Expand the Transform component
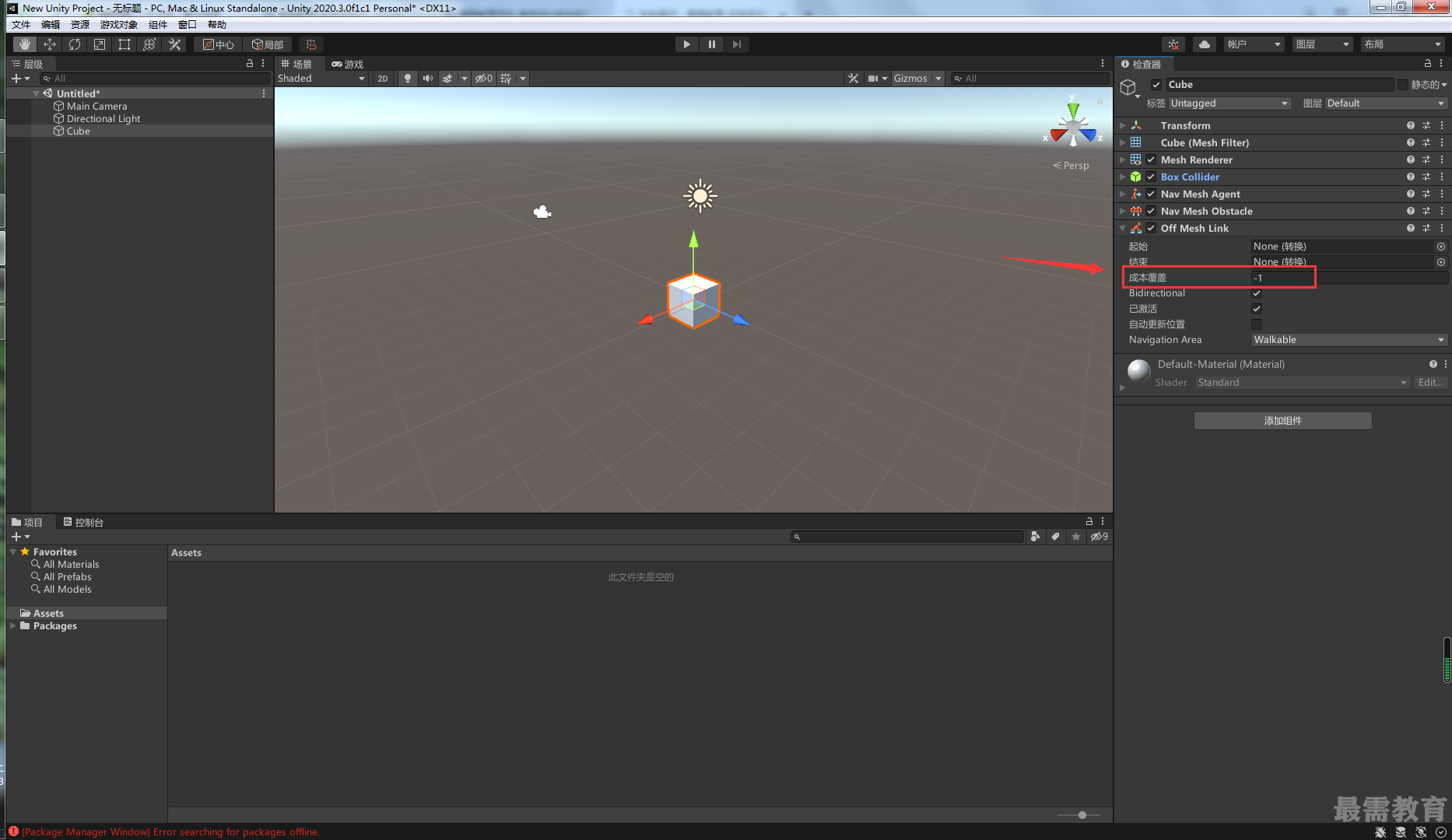The height and width of the screenshot is (840, 1452). pyautogui.click(x=1122, y=126)
